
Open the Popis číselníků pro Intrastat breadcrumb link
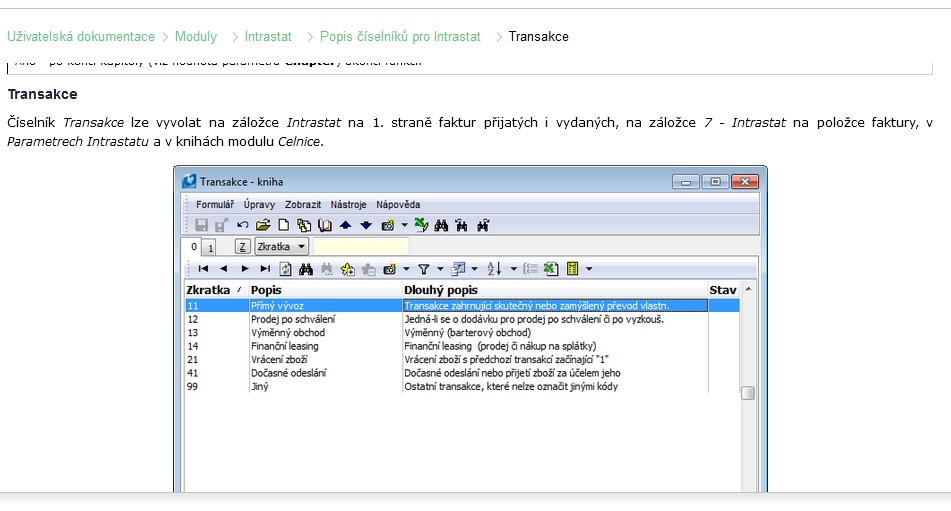(400, 36)
